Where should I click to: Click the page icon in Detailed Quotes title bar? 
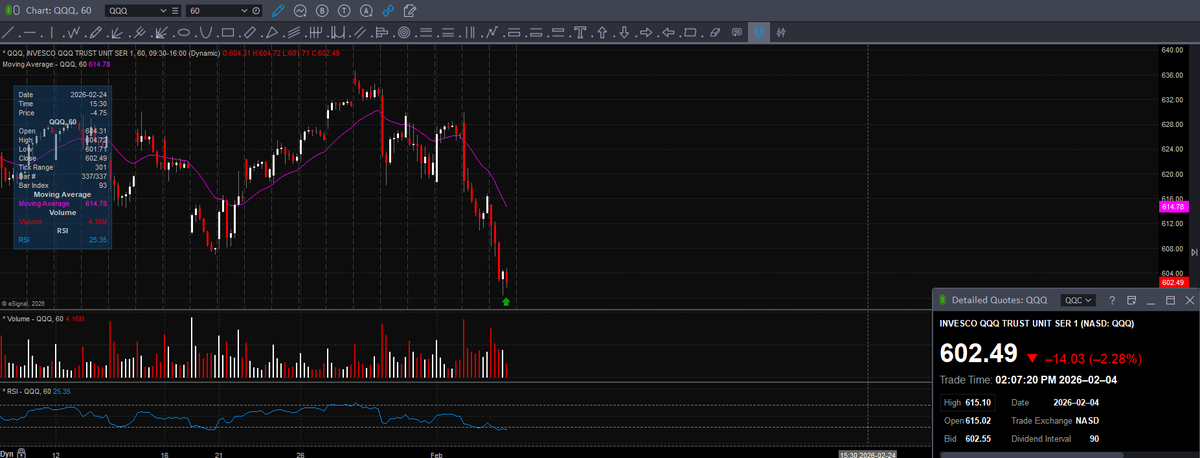[1131, 300]
